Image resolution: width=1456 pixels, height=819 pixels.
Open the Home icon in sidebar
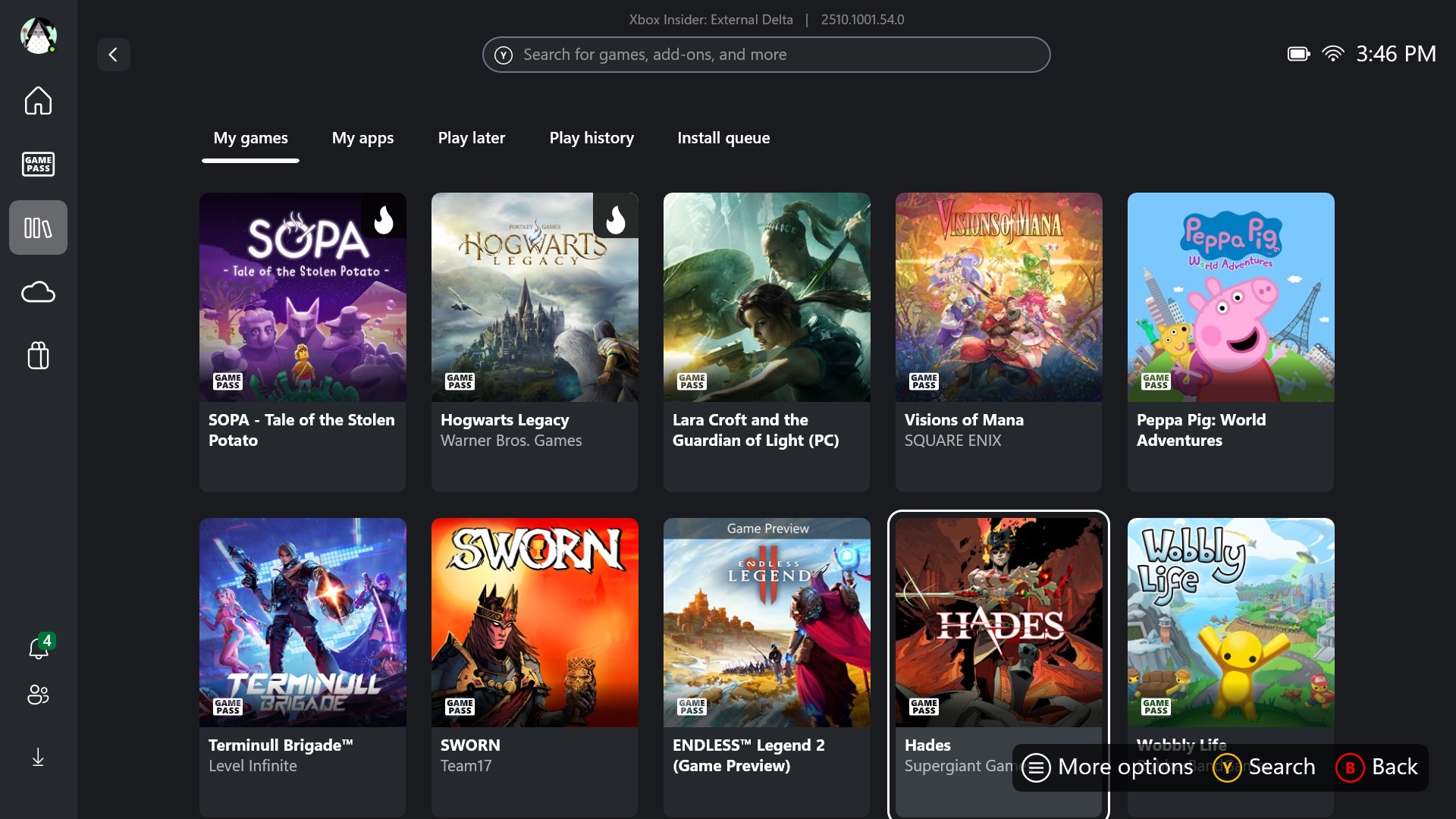click(x=38, y=100)
